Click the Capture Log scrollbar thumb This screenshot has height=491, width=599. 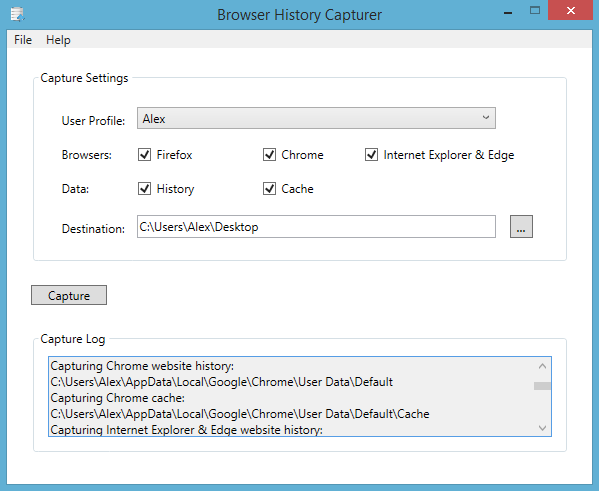point(542,386)
